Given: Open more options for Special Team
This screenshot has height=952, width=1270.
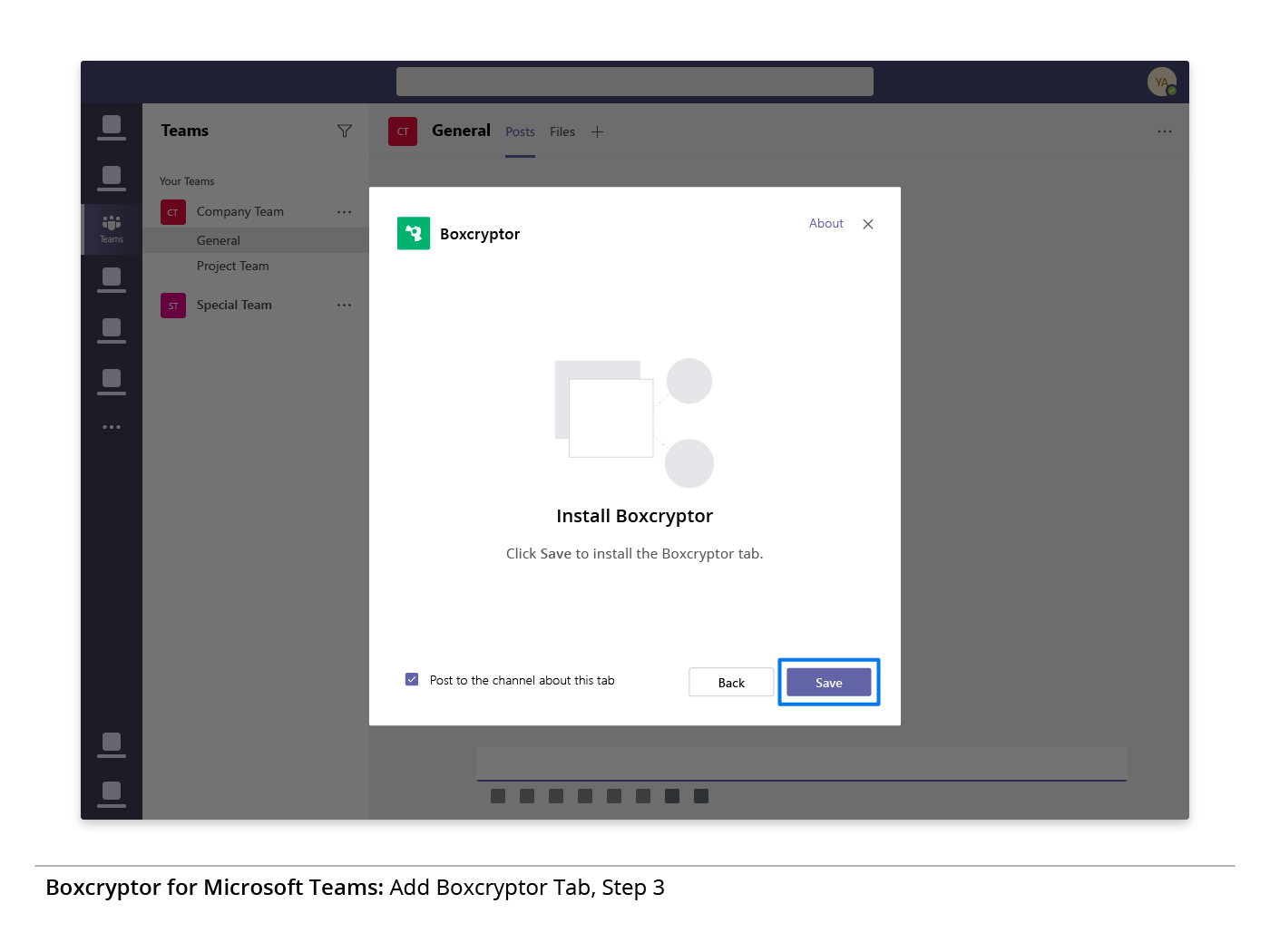Looking at the screenshot, I should tap(344, 306).
